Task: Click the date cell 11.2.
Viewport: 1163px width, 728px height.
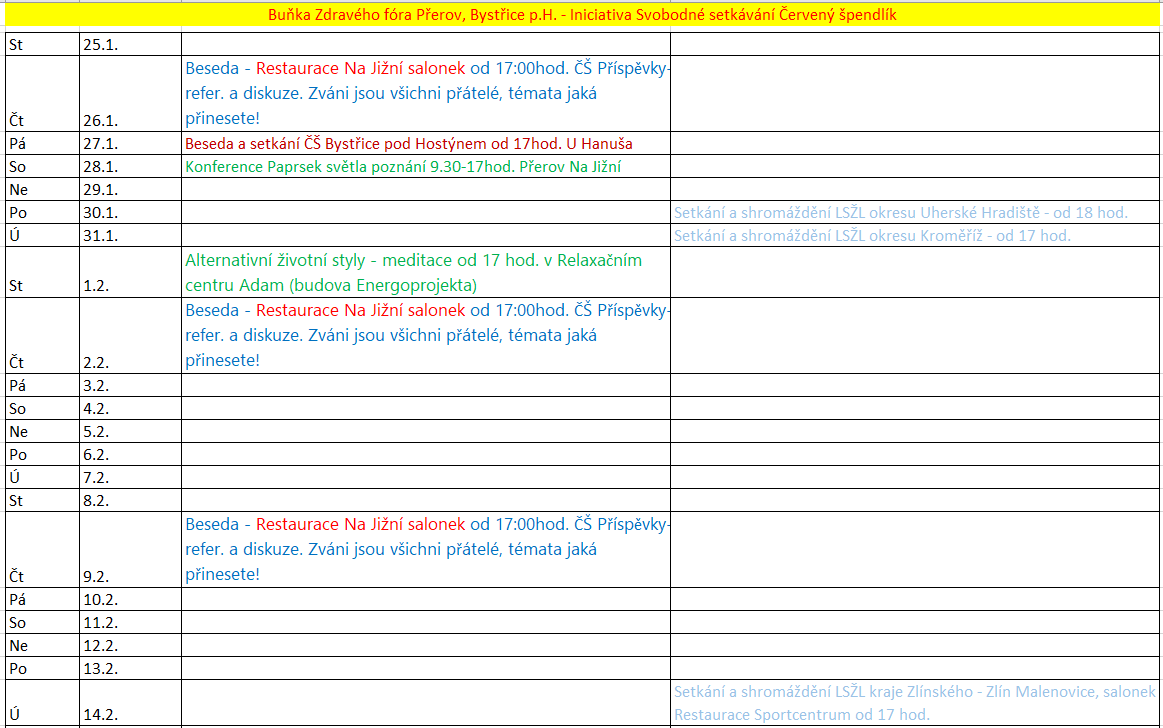Action: tap(130, 622)
